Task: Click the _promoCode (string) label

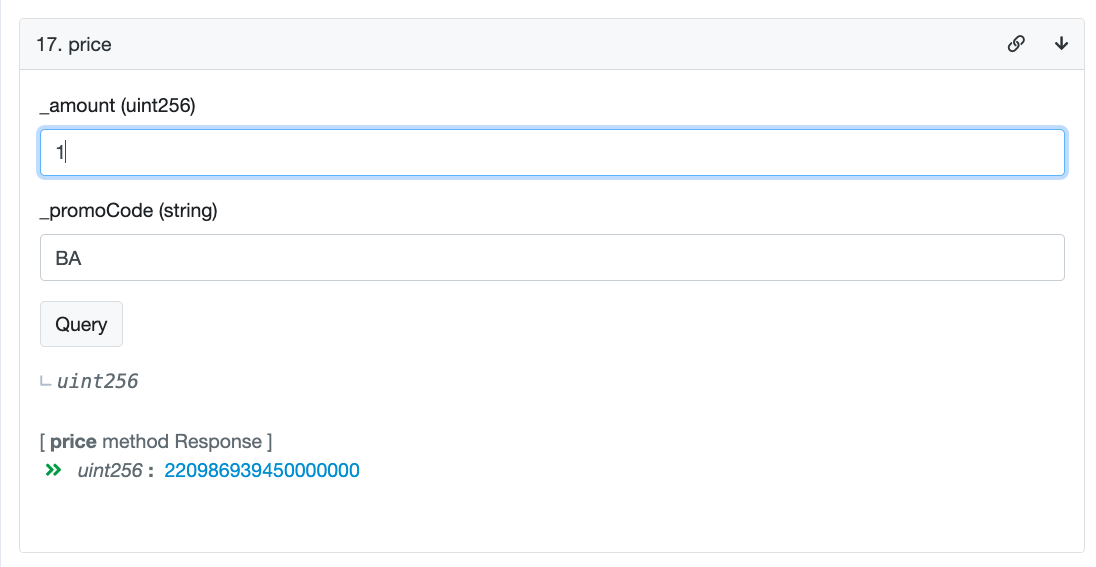Action: pyautogui.click(x=128, y=211)
